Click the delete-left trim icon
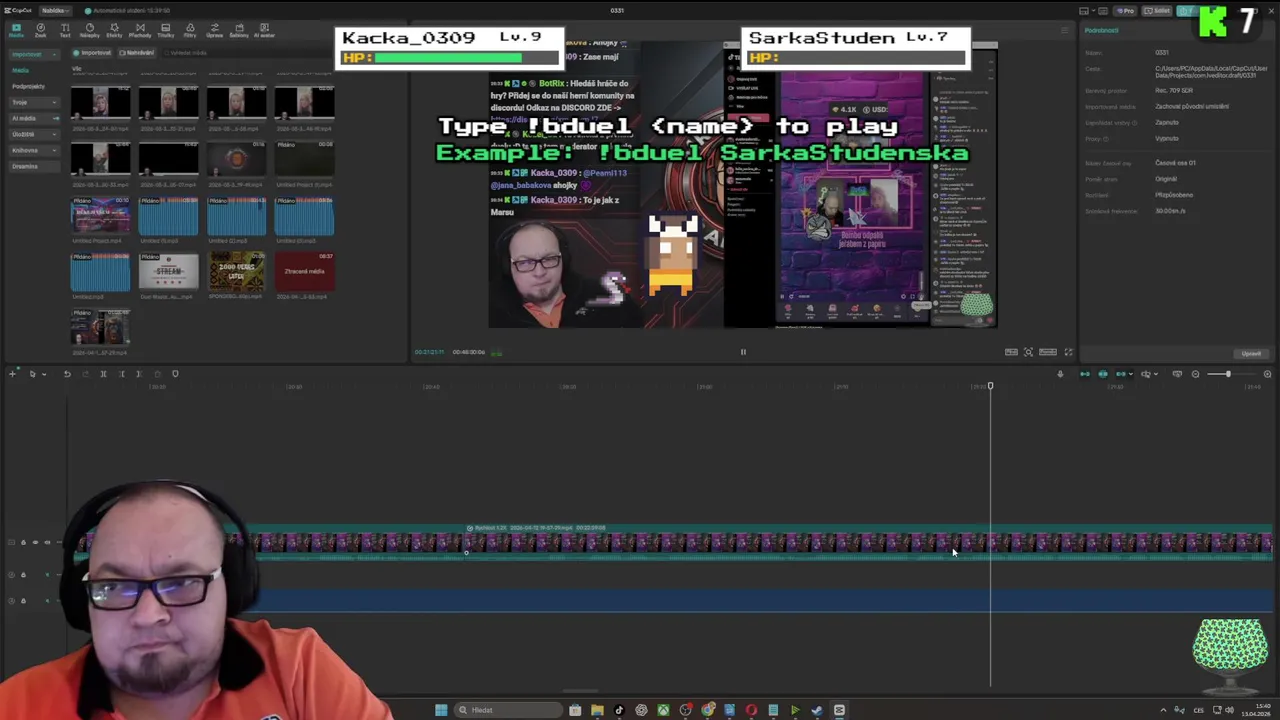Image resolution: width=1280 pixels, height=720 pixels. point(121,374)
